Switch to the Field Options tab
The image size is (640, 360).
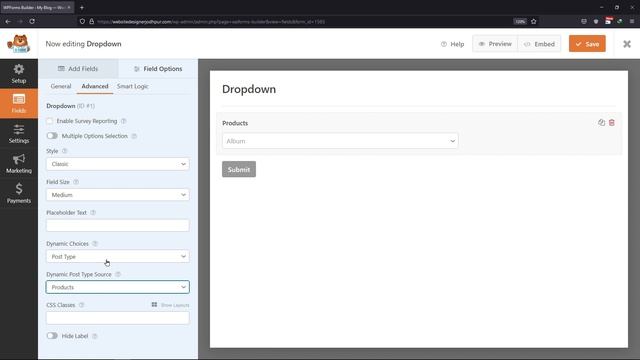158,69
